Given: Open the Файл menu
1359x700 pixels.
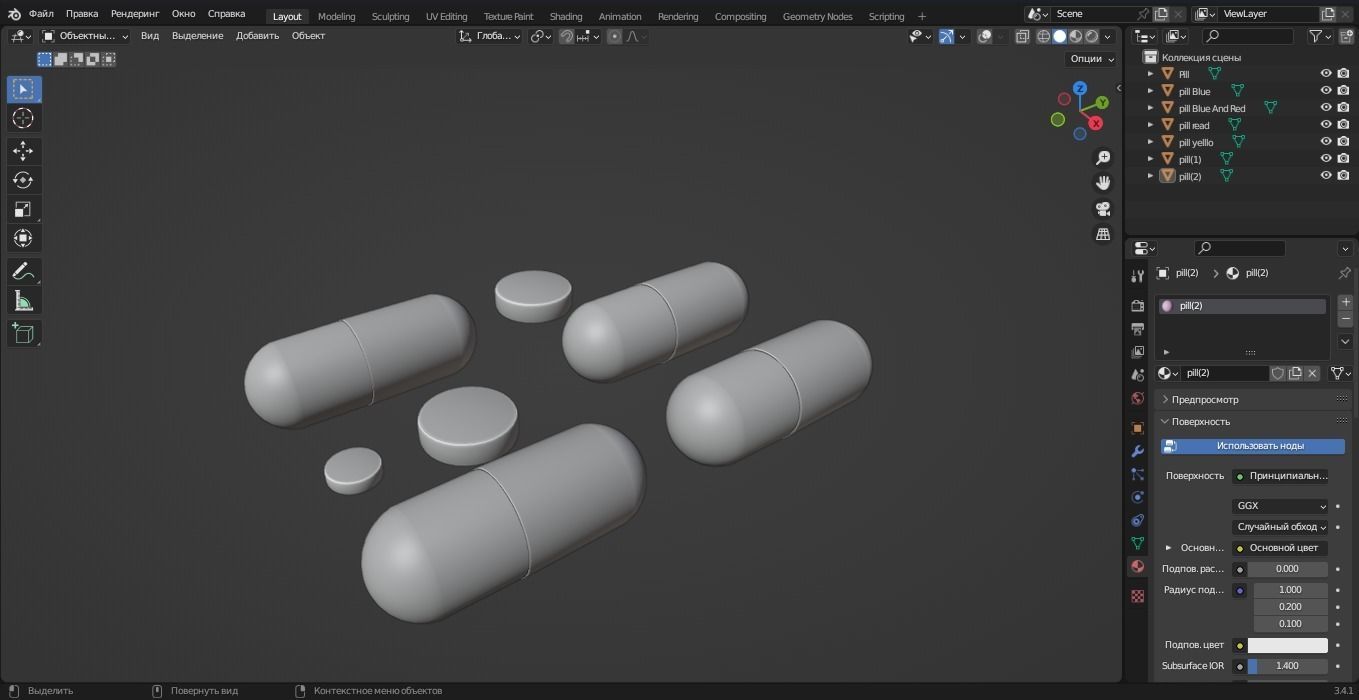Looking at the screenshot, I should [x=41, y=14].
